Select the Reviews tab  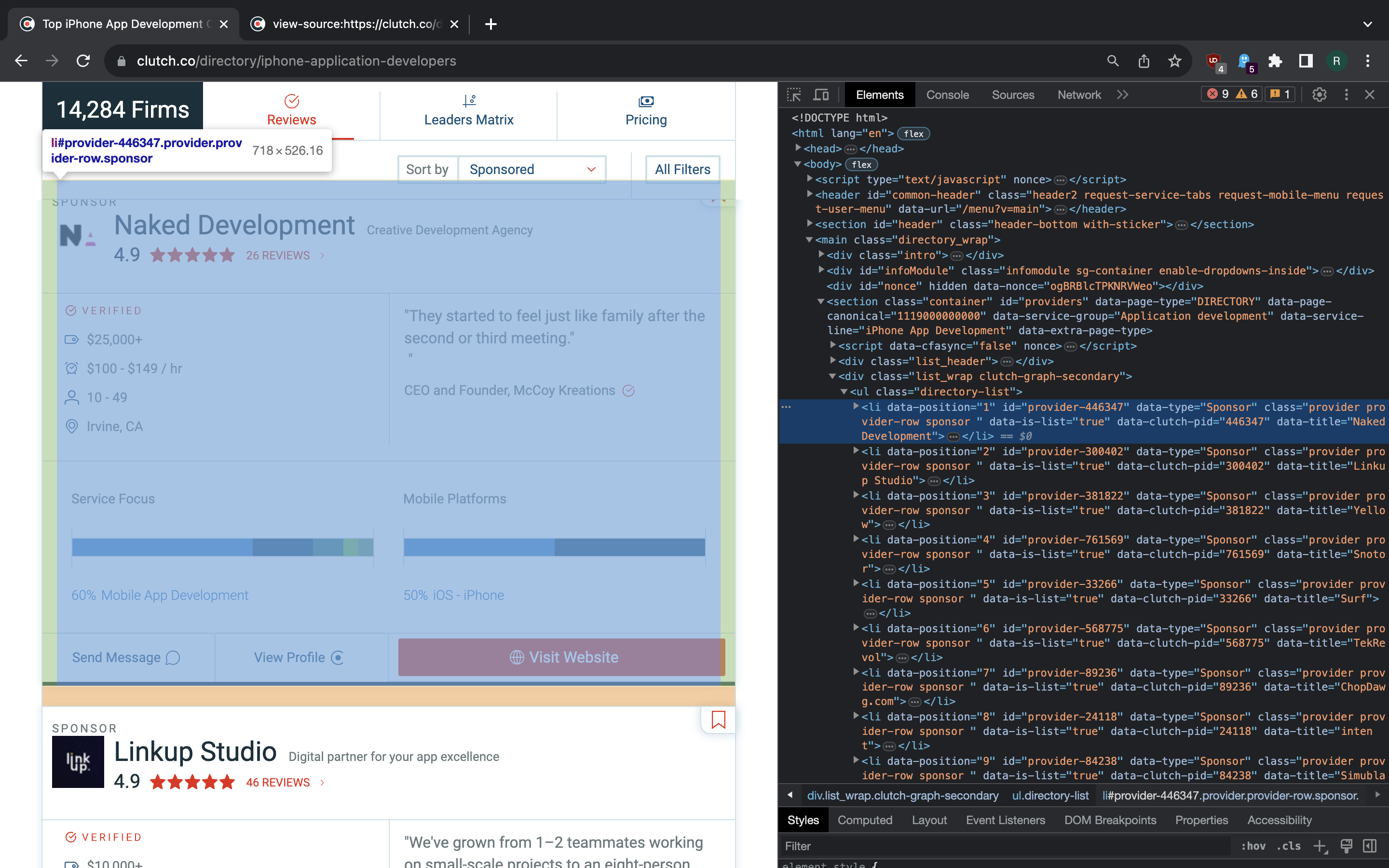click(x=292, y=111)
